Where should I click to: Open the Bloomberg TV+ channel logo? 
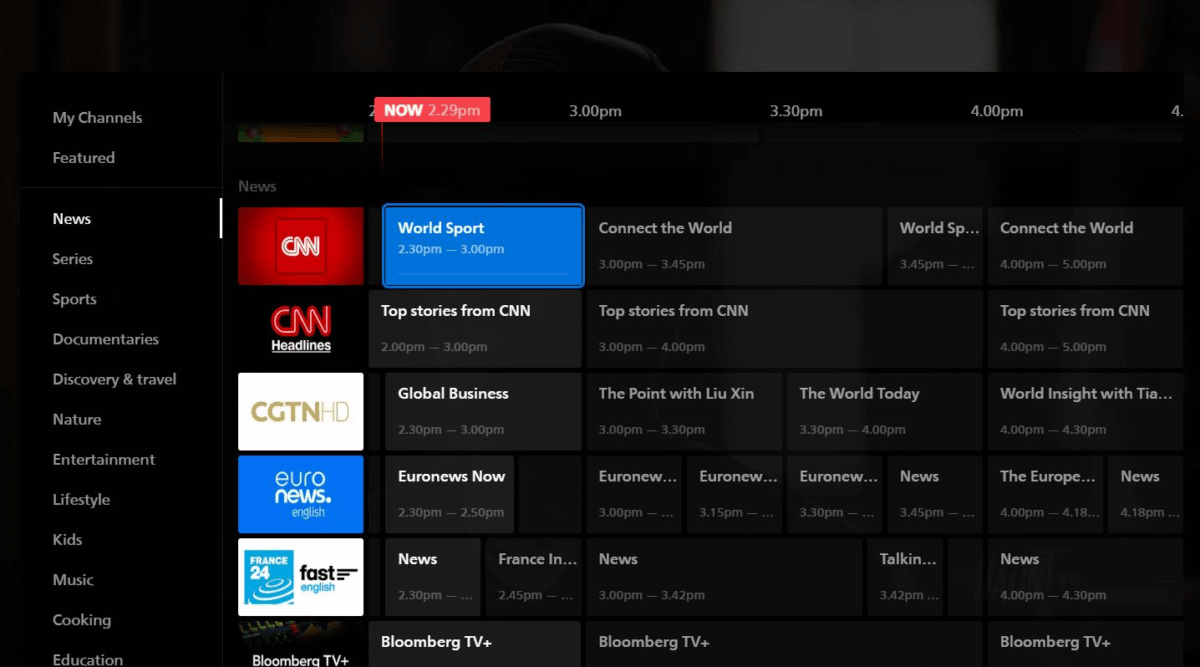click(301, 644)
